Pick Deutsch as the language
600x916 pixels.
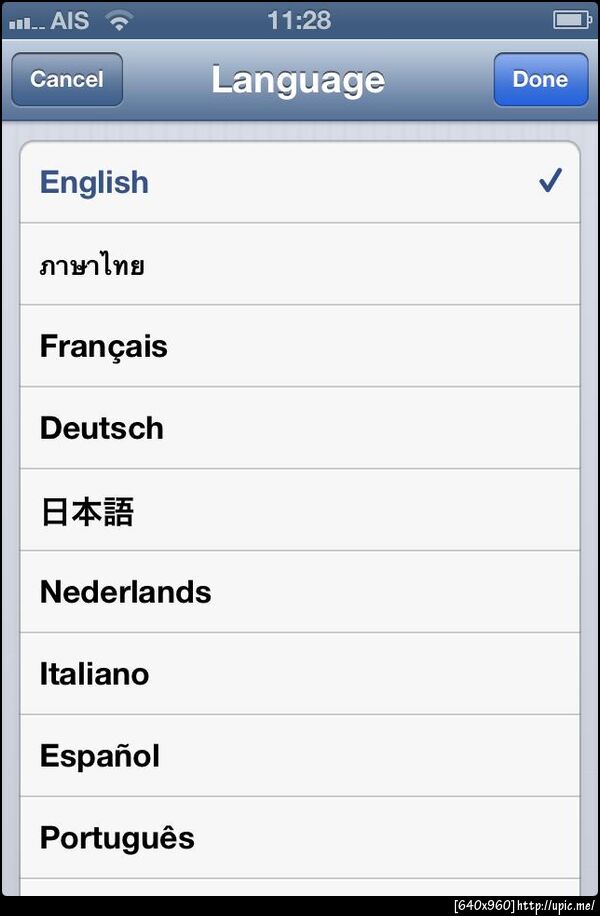[101, 428]
